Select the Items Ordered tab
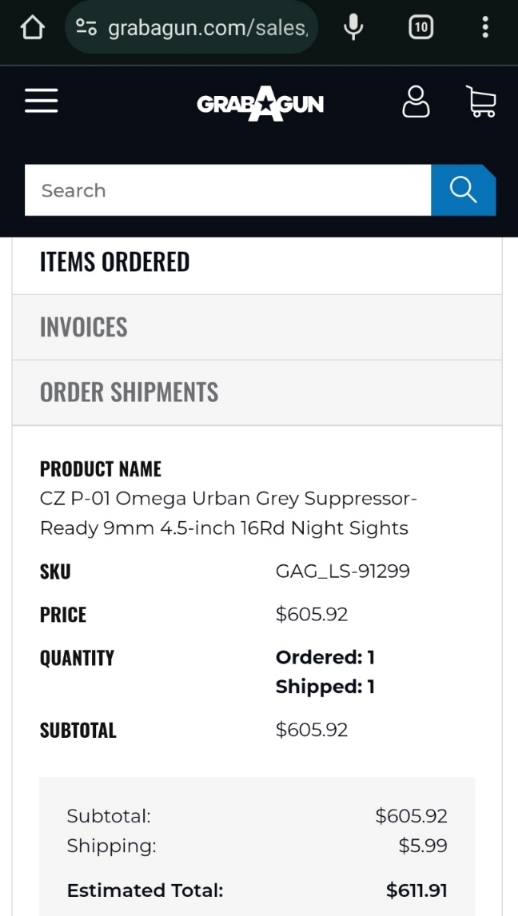The image size is (518, 916). click(257, 262)
